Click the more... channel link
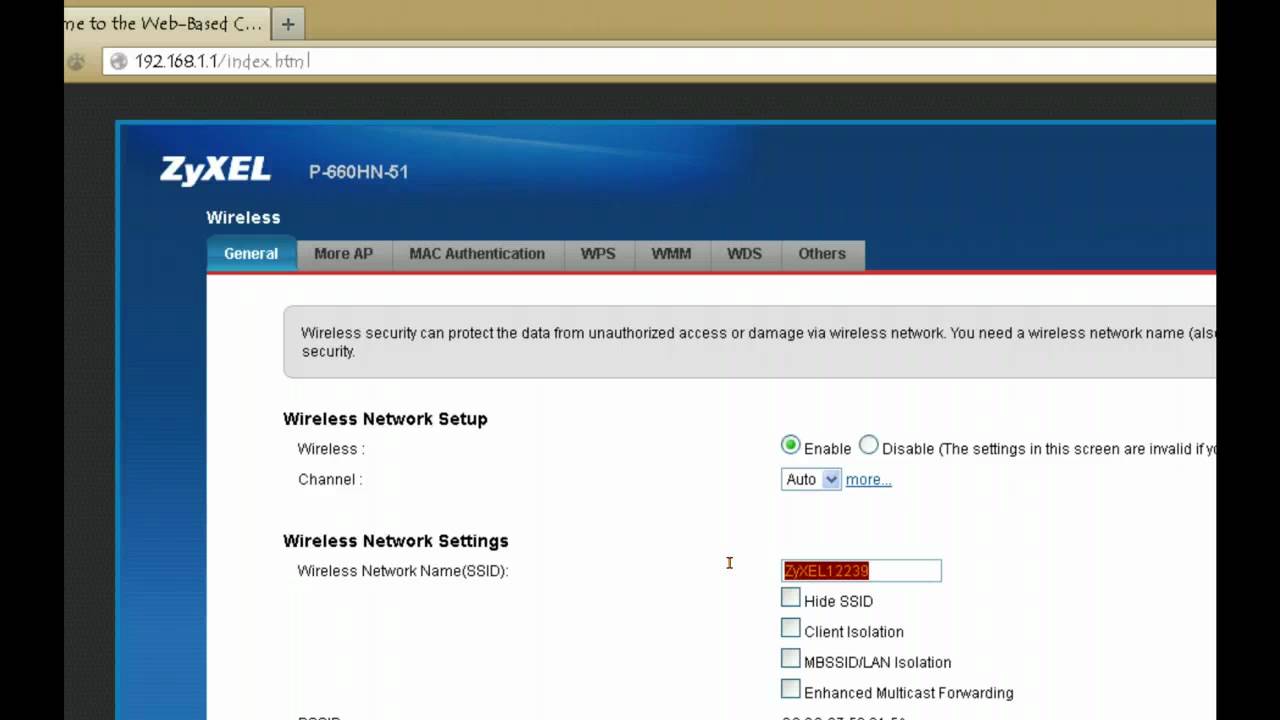 click(x=868, y=480)
